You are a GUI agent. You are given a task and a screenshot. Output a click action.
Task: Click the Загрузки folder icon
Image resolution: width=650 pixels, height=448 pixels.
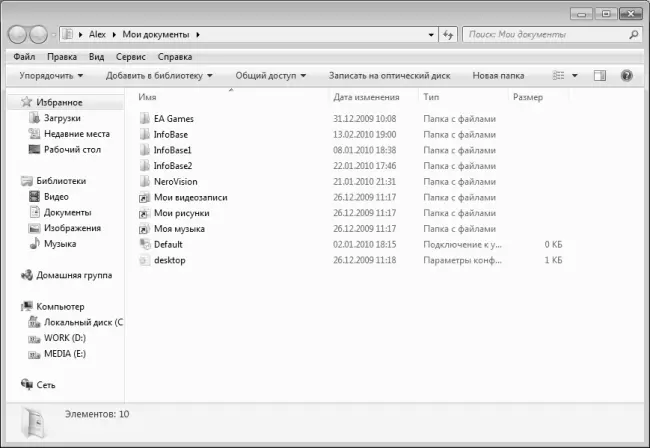tap(34, 118)
